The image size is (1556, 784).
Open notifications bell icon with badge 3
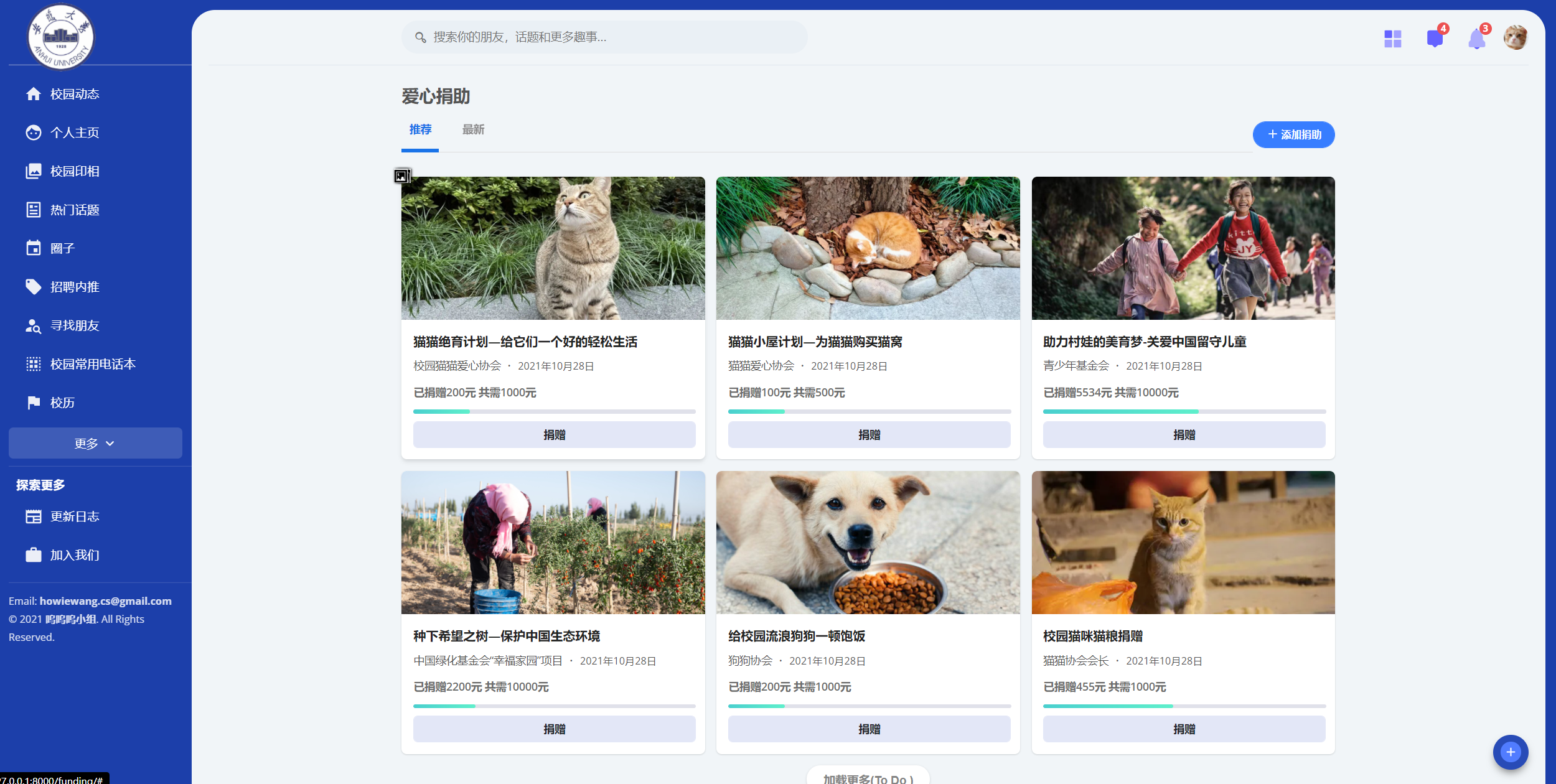tap(1476, 39)
